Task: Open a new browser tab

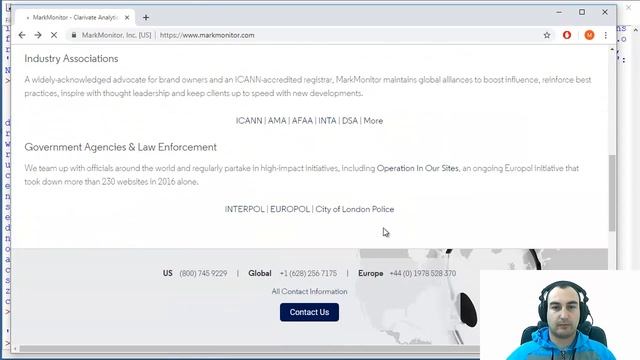Action: [x=146, y=18]
